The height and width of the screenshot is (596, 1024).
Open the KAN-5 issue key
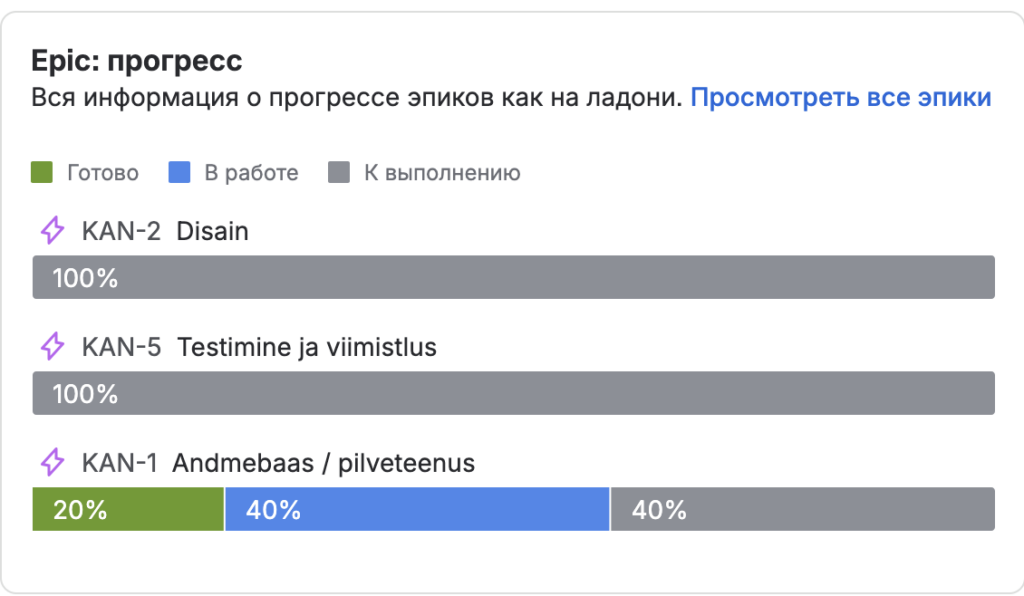click(x=121, y=347)
